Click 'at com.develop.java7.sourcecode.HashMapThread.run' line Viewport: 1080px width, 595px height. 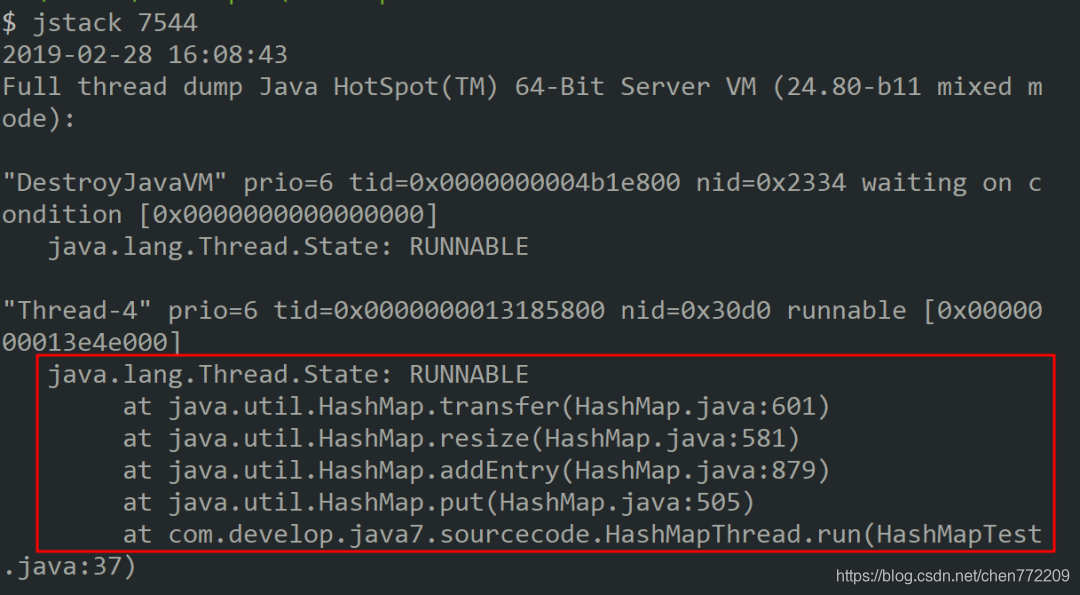coord(583,534)
